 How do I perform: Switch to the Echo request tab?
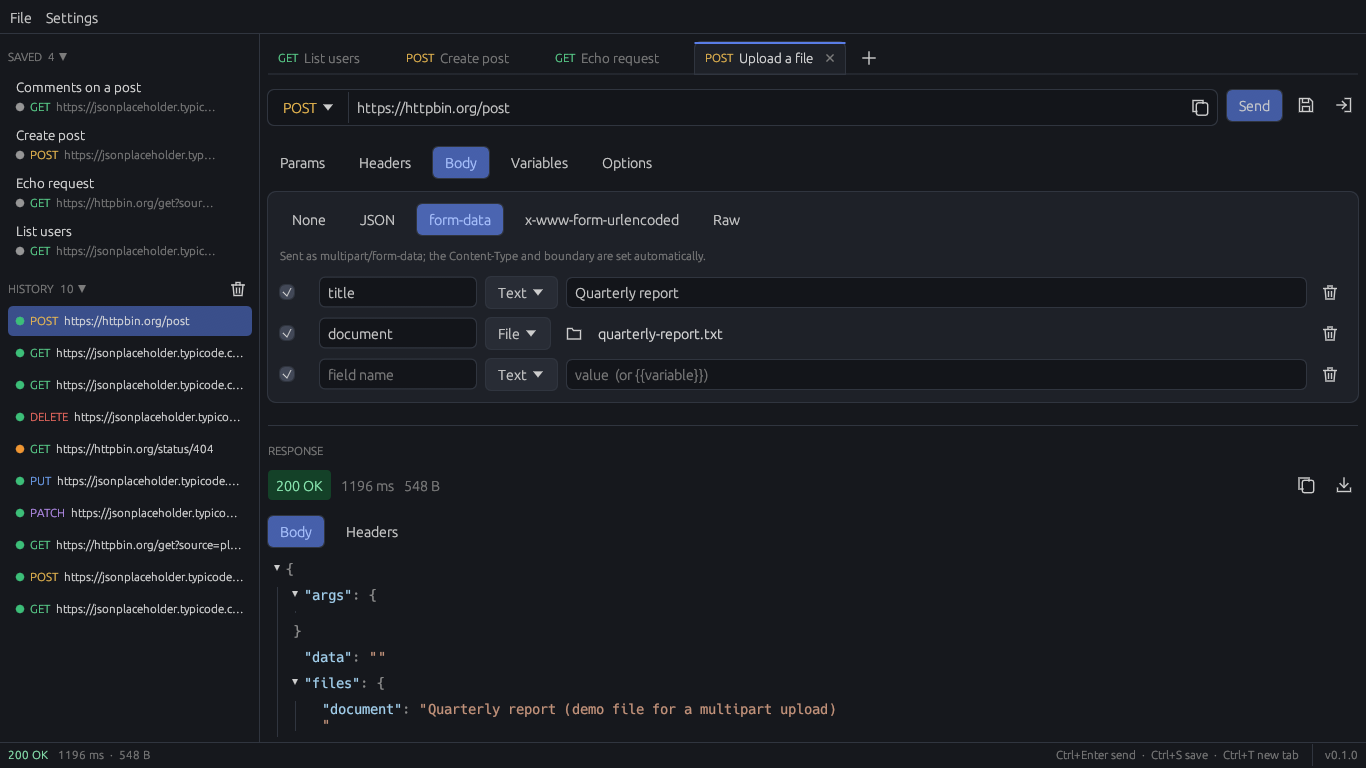607,58
